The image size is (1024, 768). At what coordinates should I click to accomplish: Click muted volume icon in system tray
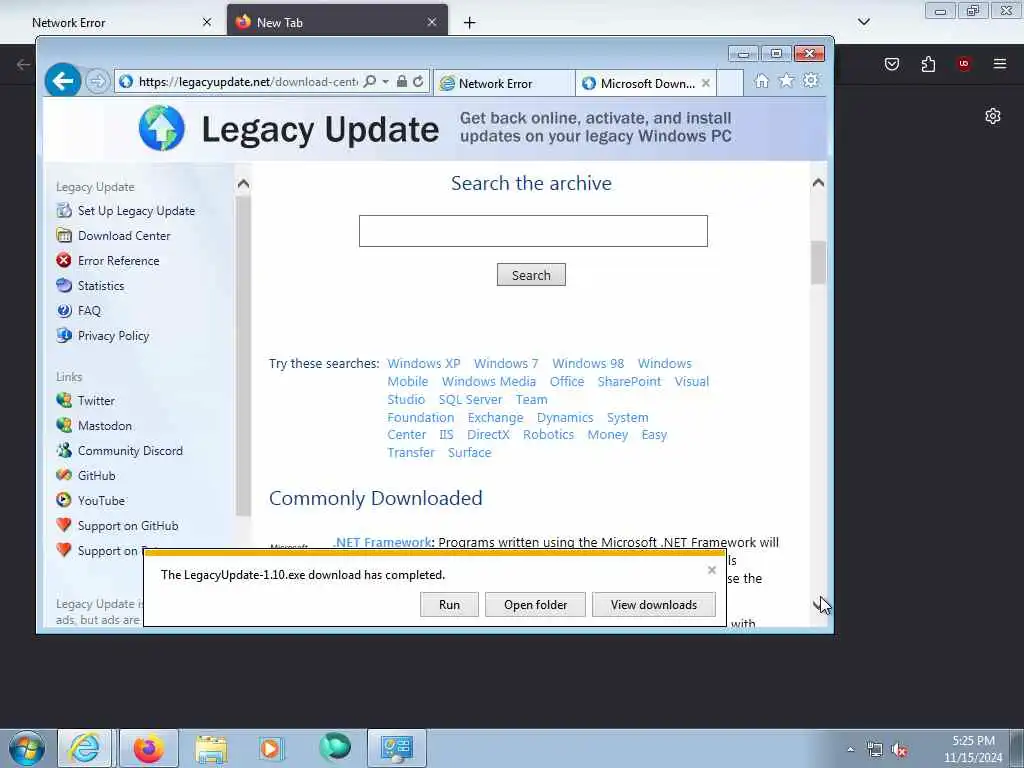(899, 750)
